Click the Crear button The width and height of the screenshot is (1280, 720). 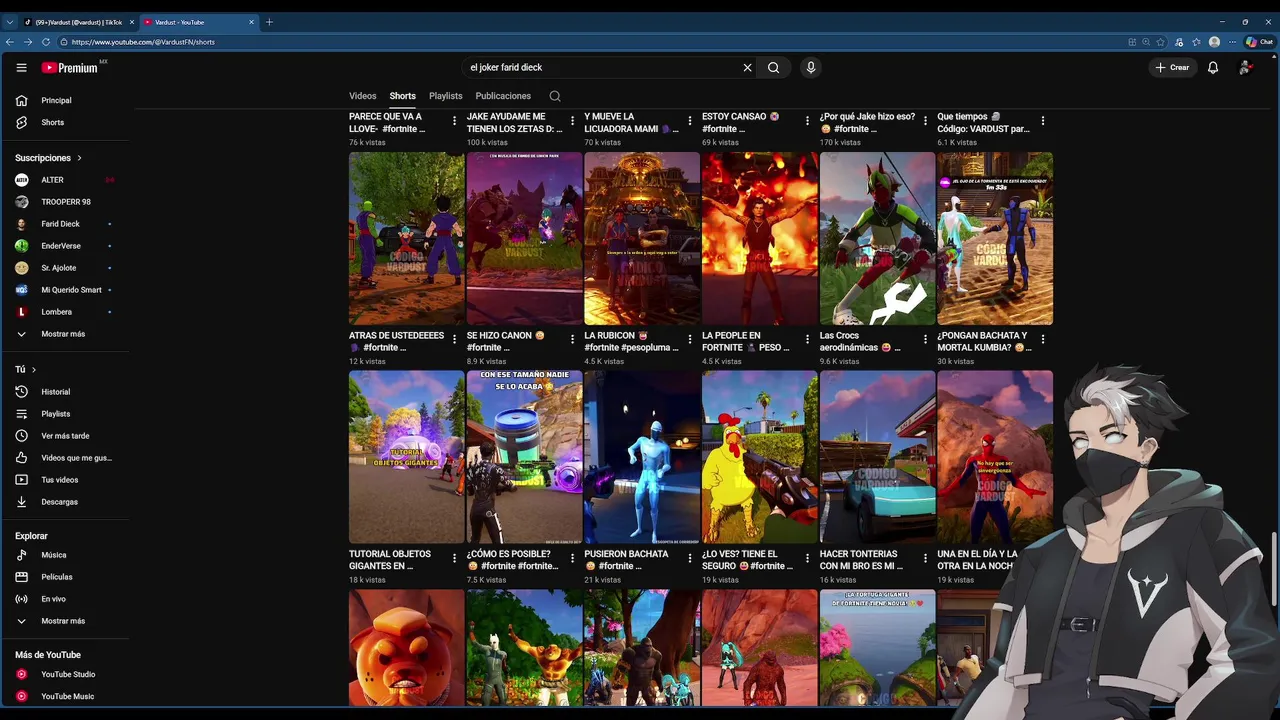1172,67
